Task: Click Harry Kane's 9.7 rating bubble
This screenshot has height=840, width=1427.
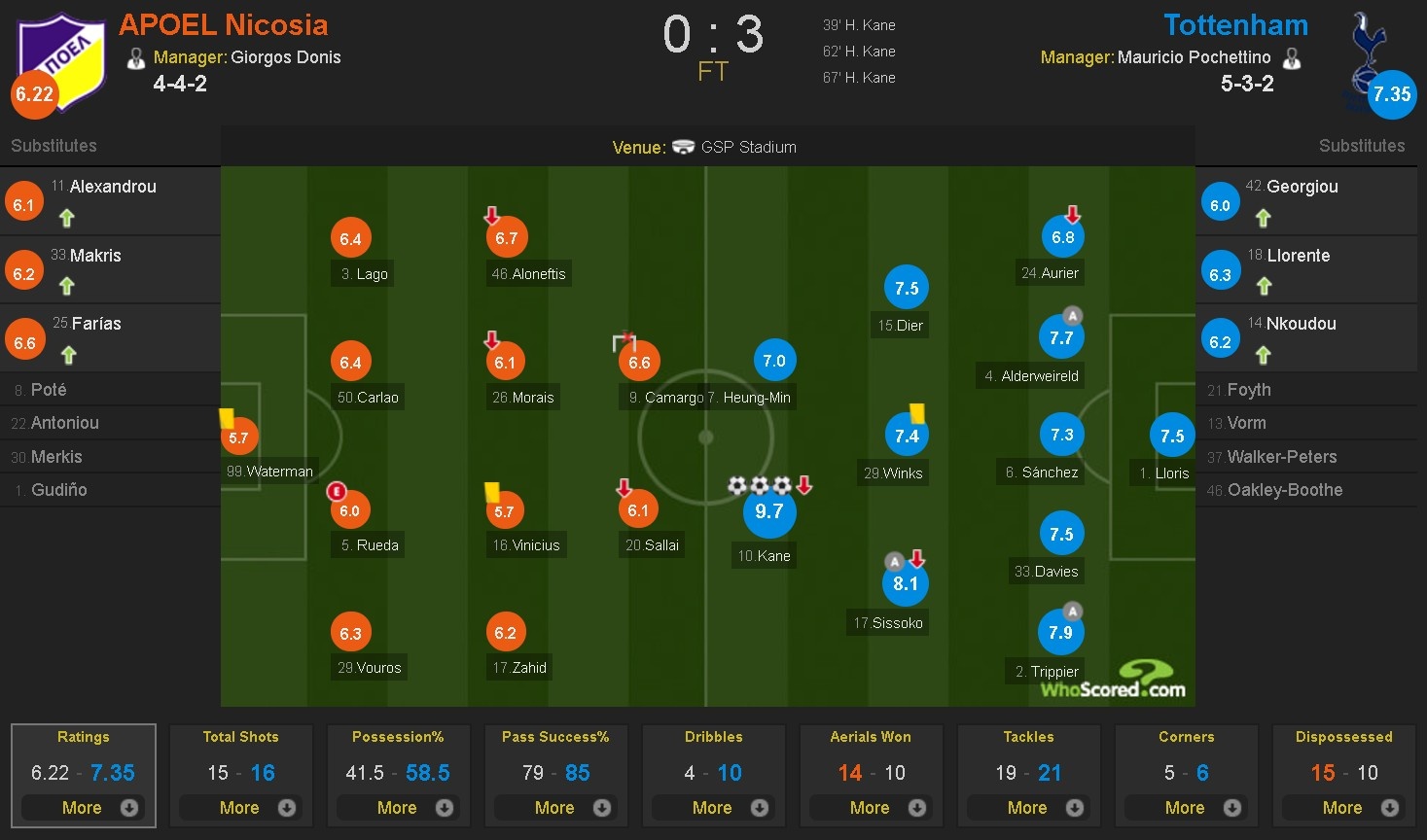Action: [x=769, y=512]
